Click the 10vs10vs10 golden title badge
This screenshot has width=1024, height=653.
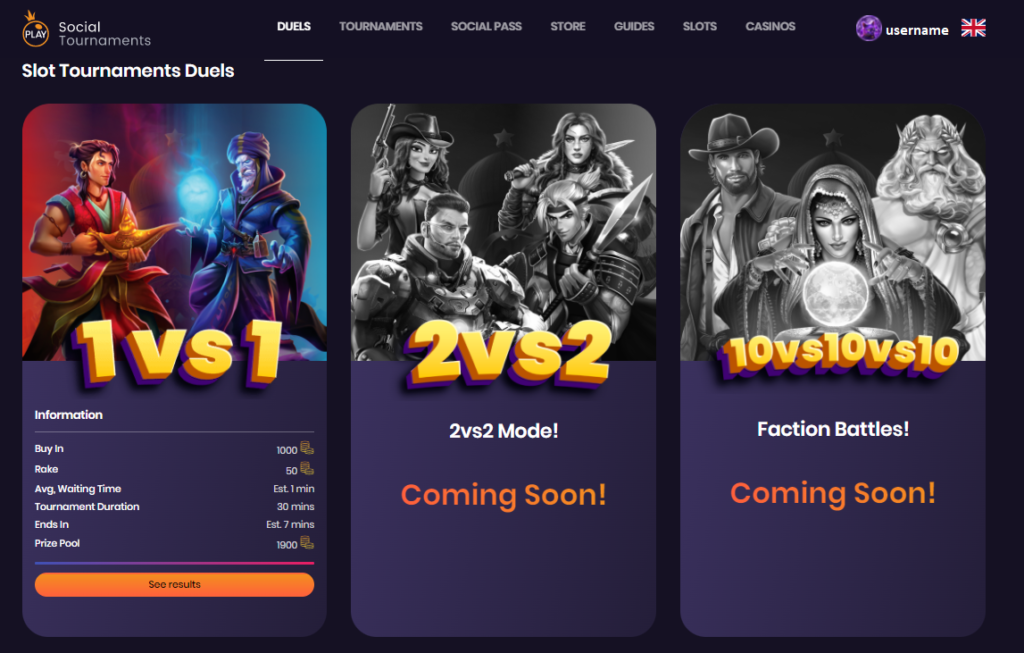pos(839,354)
